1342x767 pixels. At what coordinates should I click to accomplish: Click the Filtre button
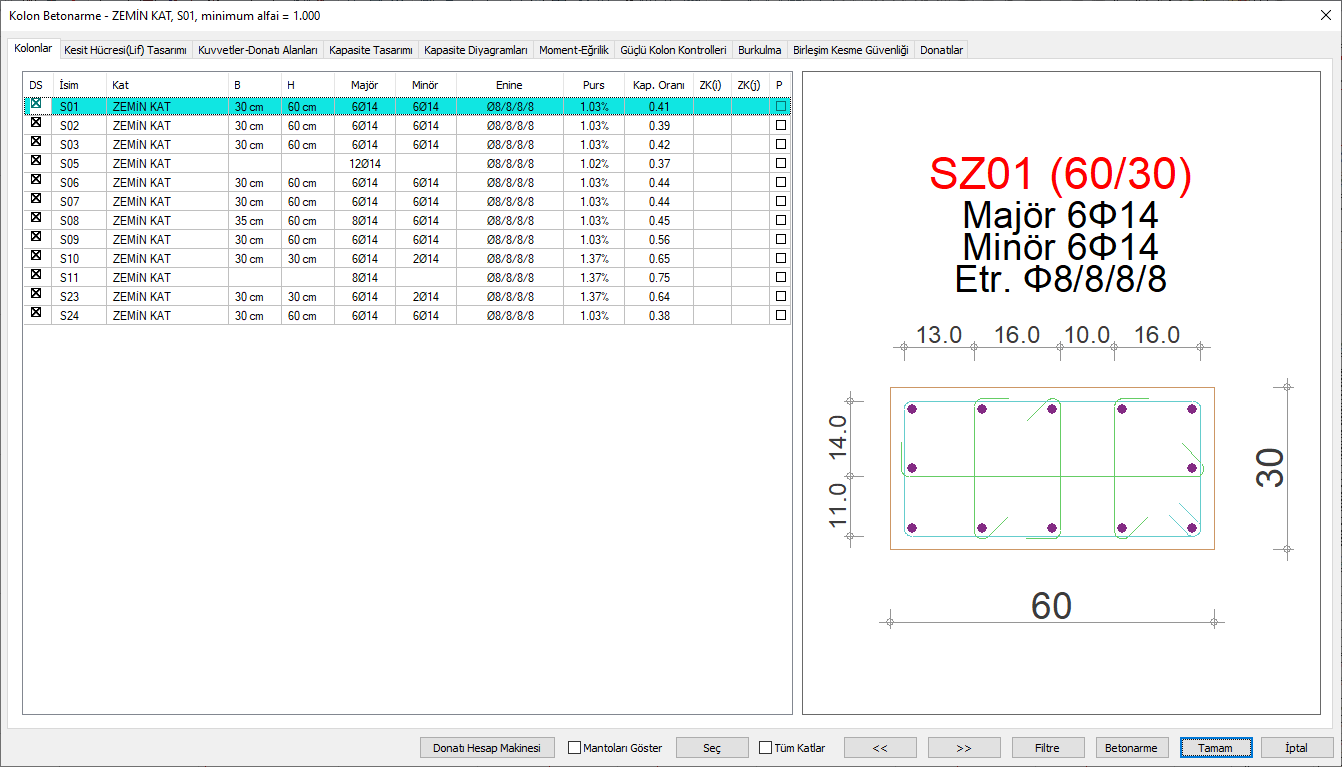[1048, 748]
